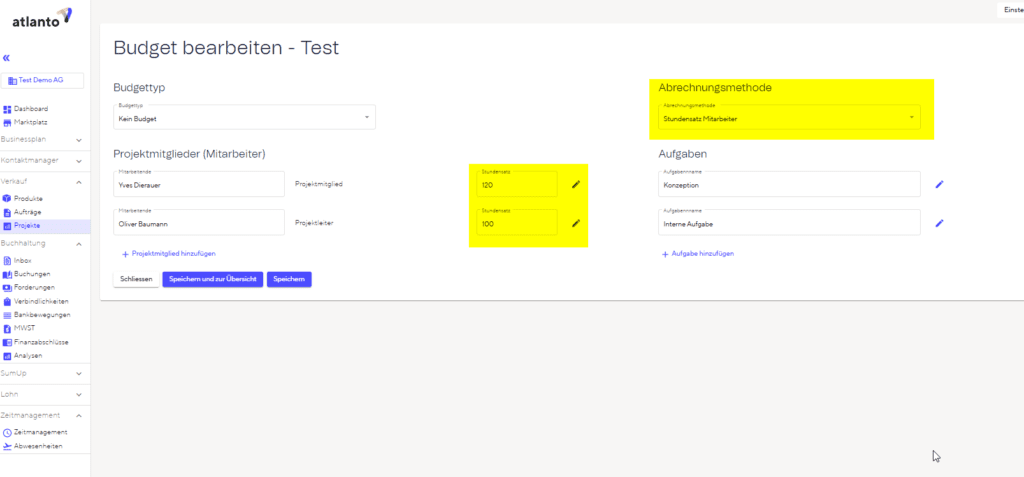Image resolution: width=1024 pixels, height=477 pixels.
Task: Edit the Konzeption task via pencil icon
Action: [x=938, y=184]
